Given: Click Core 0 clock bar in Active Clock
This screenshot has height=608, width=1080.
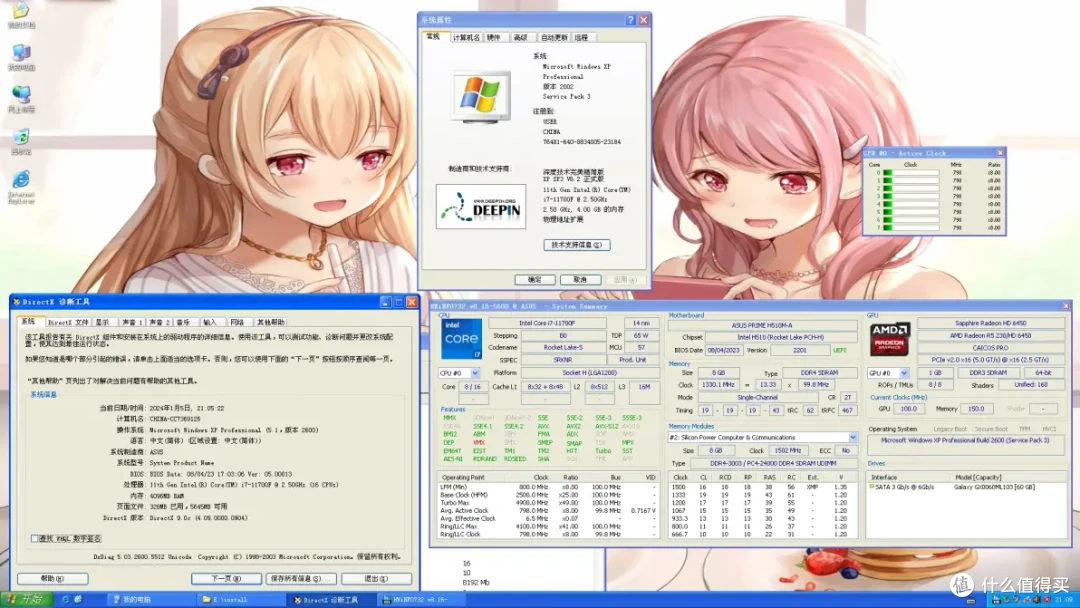Looking at the screenshot, I should coord(911,173).
